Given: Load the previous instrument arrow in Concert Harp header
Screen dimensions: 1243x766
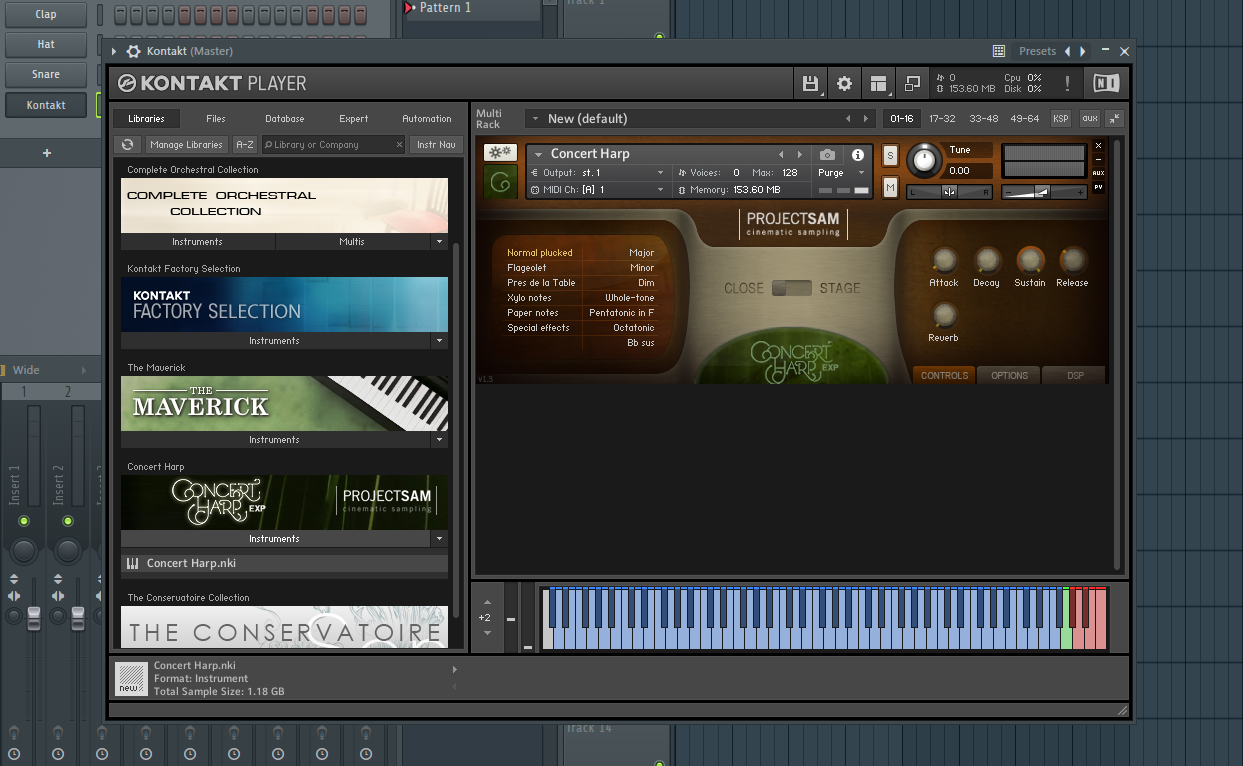Looking at the screenshot, I should coord(782,155).
